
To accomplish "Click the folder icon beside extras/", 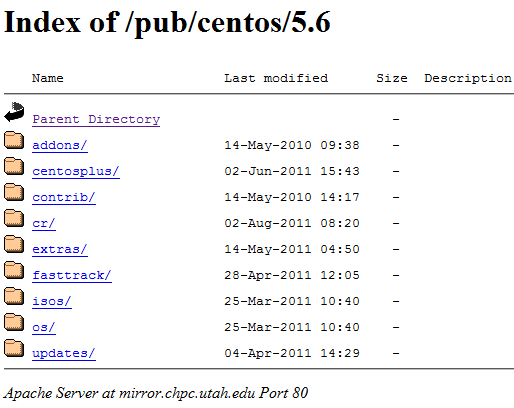I will (14, 244).
